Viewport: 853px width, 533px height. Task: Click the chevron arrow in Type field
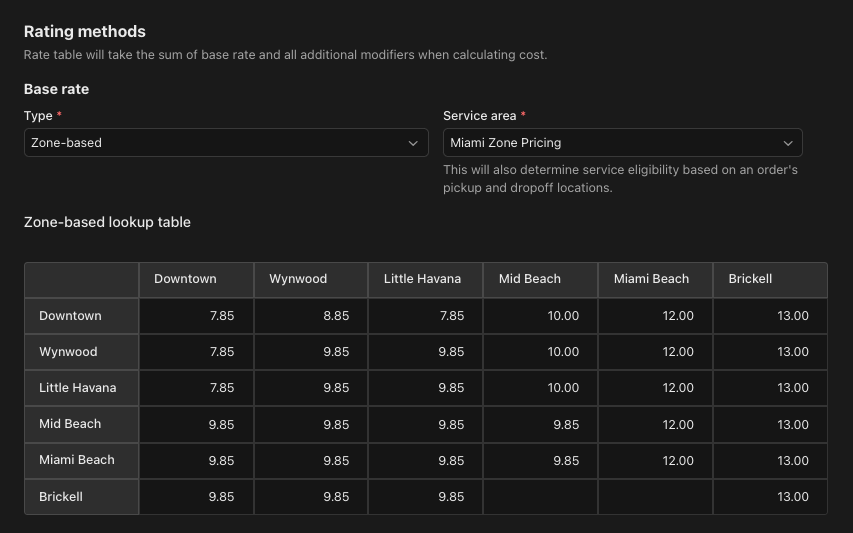click(x=413, y=143)
